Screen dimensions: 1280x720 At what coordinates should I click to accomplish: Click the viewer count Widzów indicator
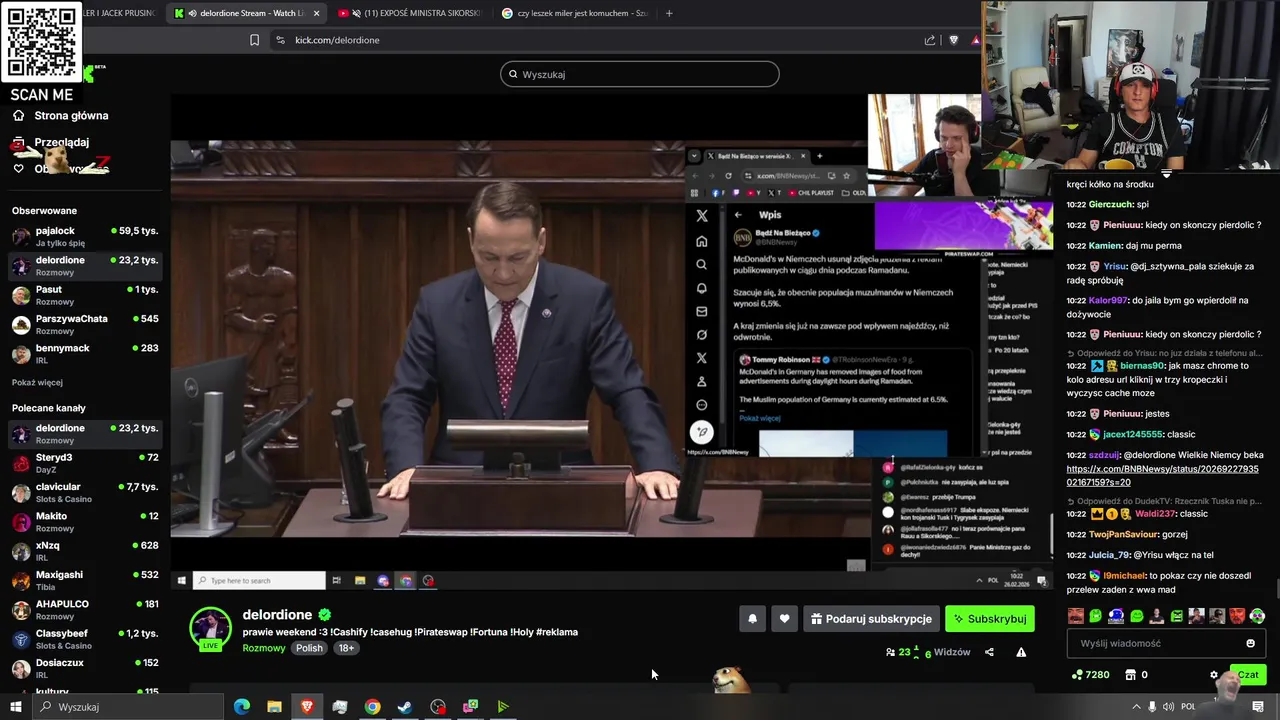pos(928,652)
